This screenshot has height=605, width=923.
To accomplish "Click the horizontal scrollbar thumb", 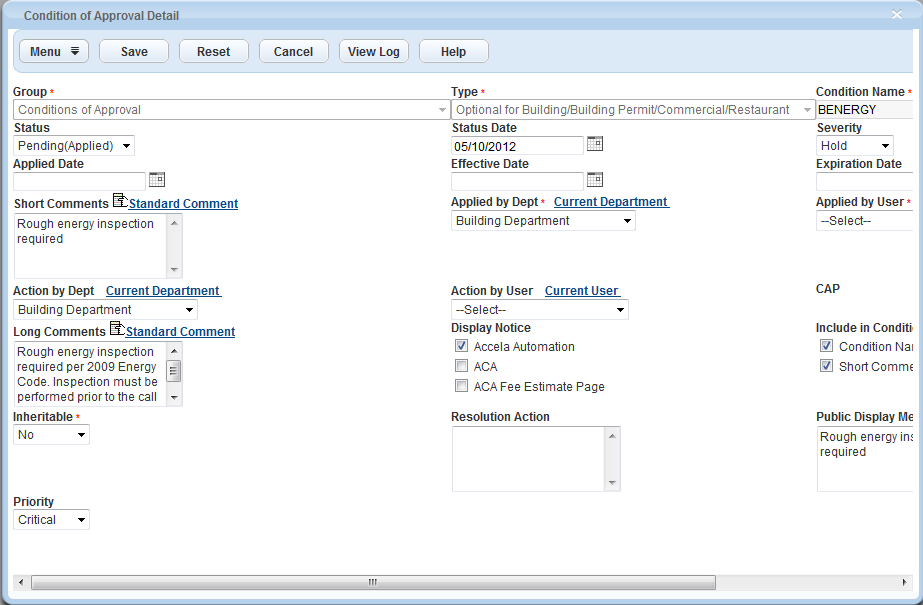I will click(373, 582).
